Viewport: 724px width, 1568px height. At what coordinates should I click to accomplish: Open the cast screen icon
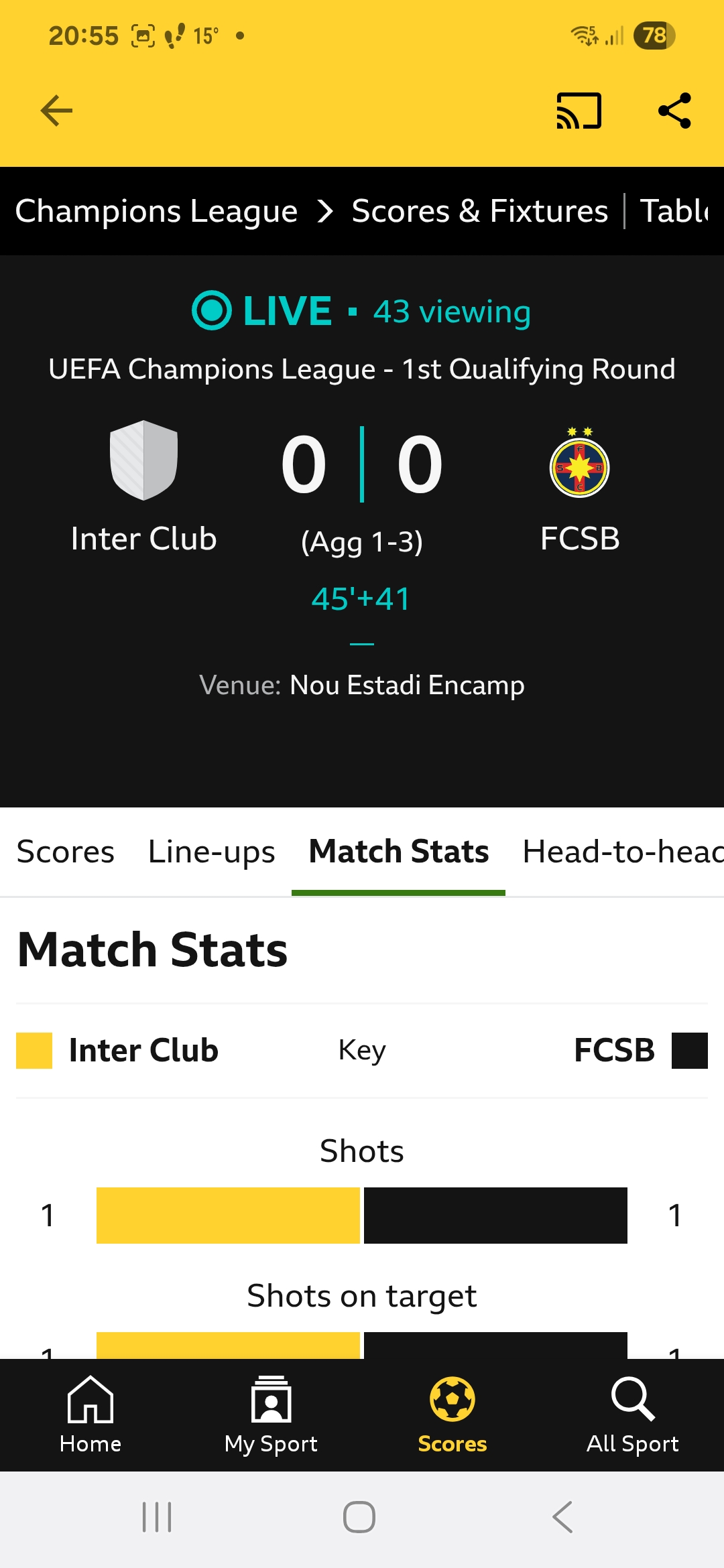pos(579,111)
